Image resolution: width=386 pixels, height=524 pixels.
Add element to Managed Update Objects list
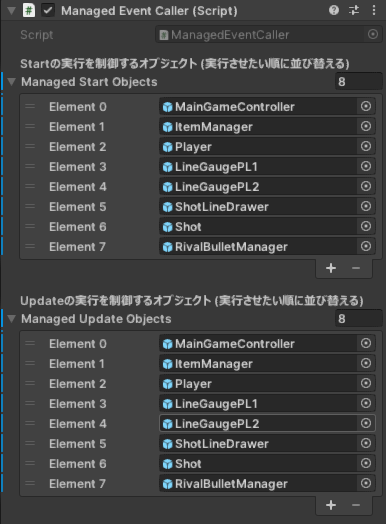[331, 505]
